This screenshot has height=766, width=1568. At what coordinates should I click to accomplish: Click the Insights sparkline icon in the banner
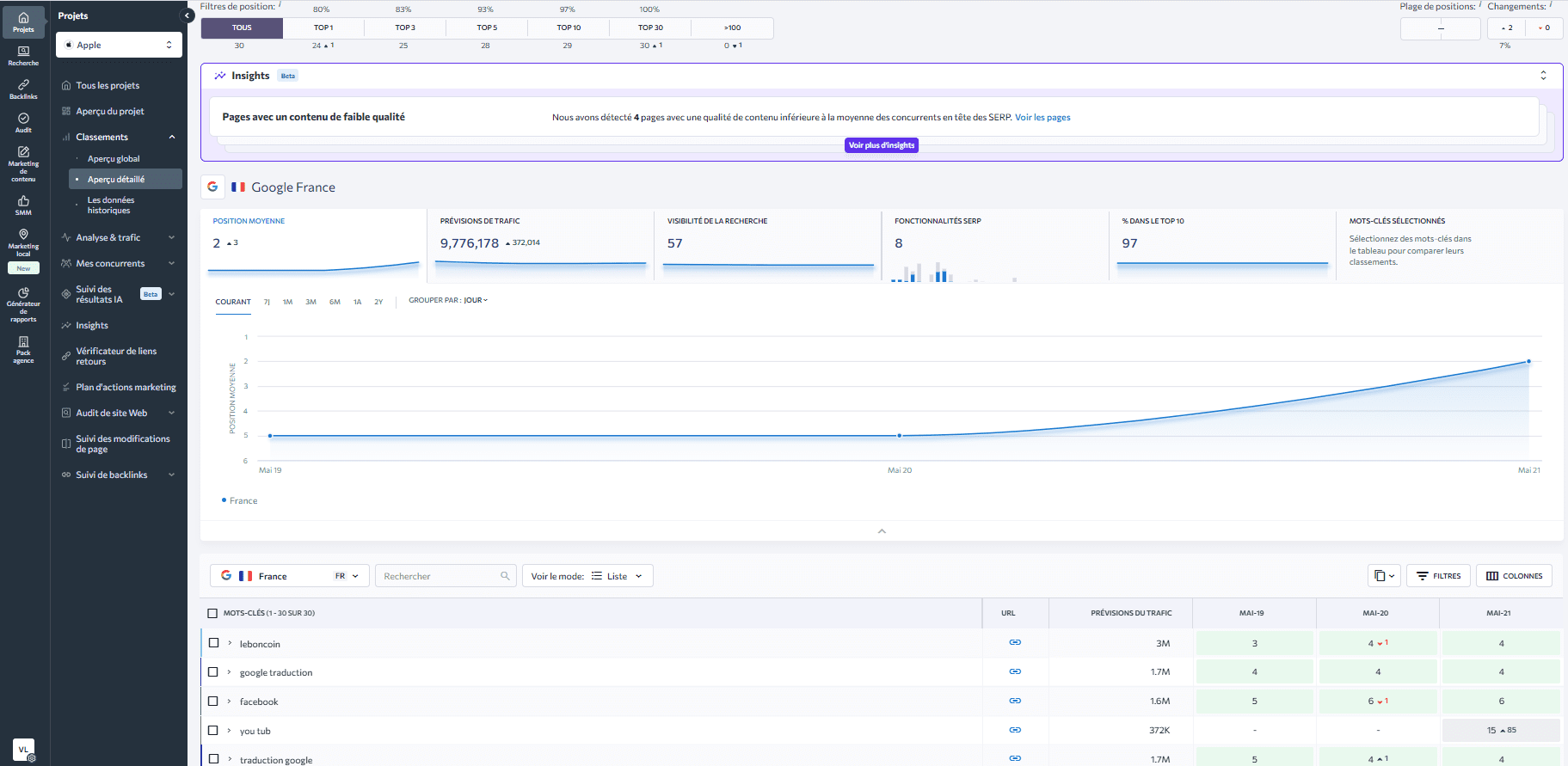[220, 76]
